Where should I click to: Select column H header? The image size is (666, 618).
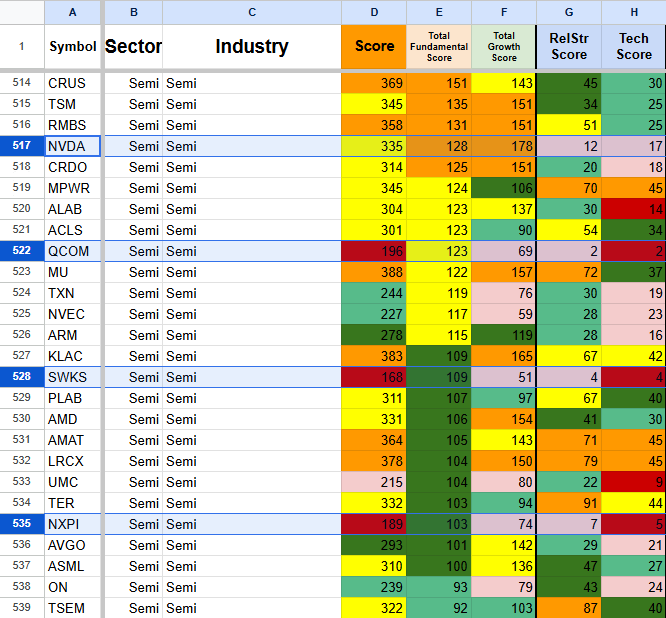click(634, 12)
